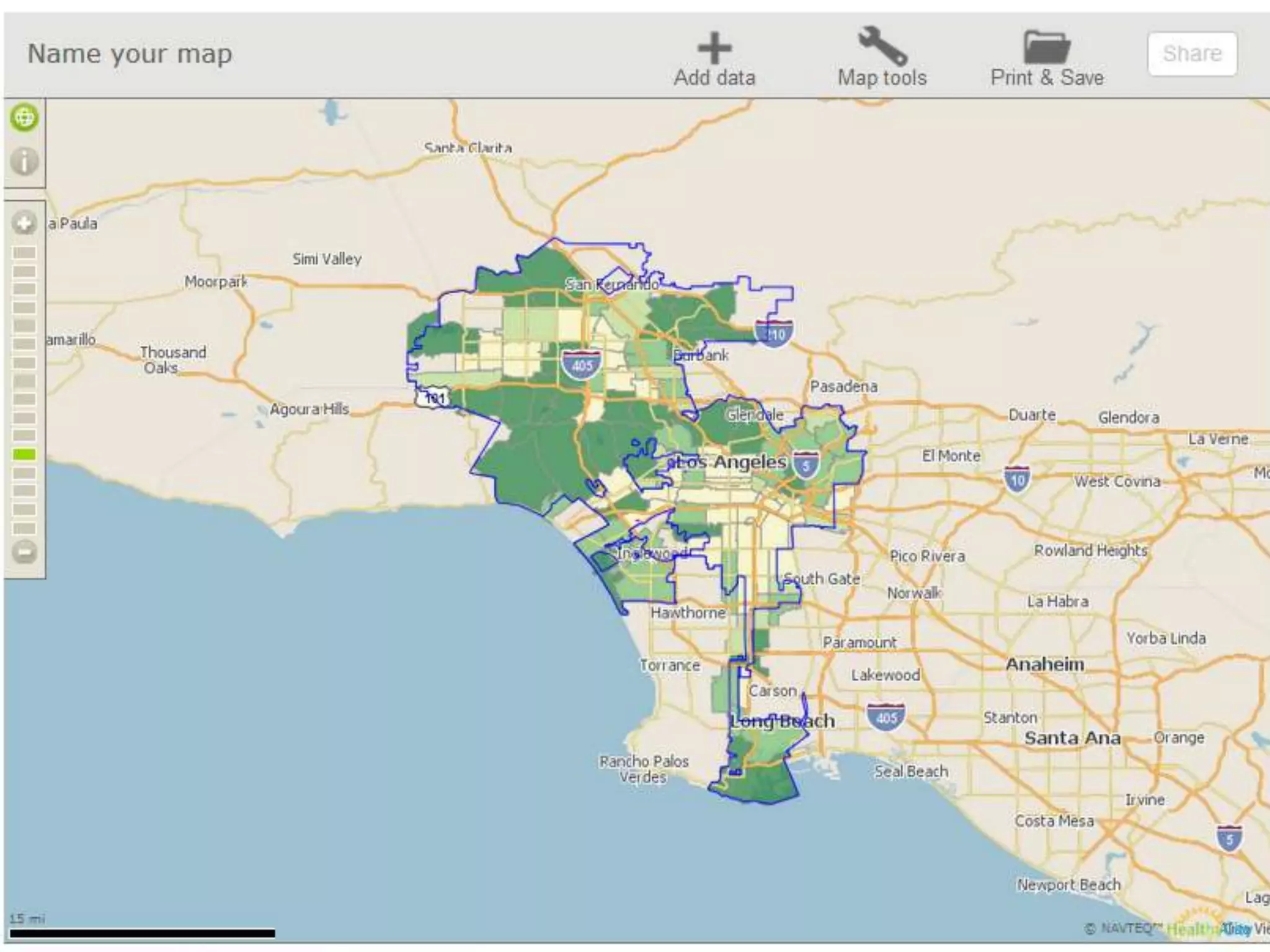Zoom out with the minus button
This screenshot has width=1270, height=952.
[24, 551]
